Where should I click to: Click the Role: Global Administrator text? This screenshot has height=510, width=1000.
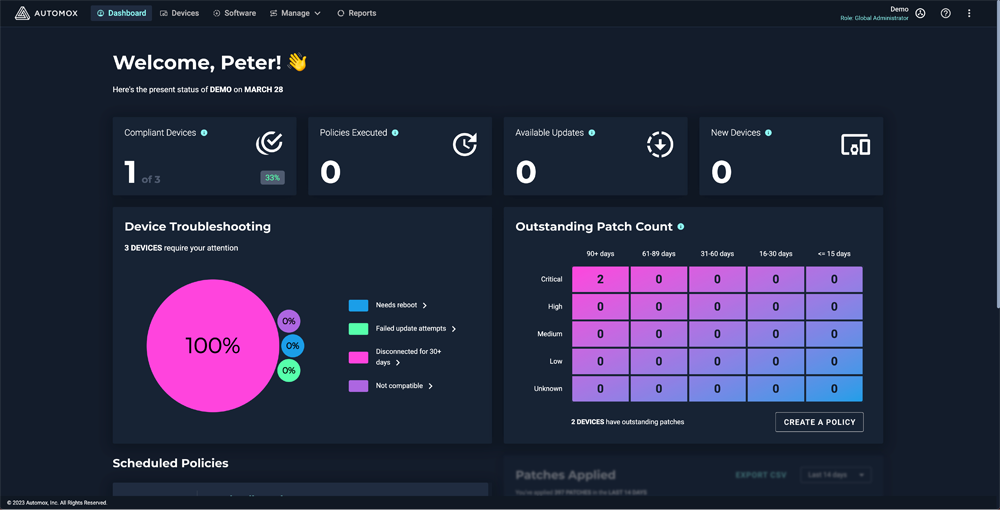[874, 18]
